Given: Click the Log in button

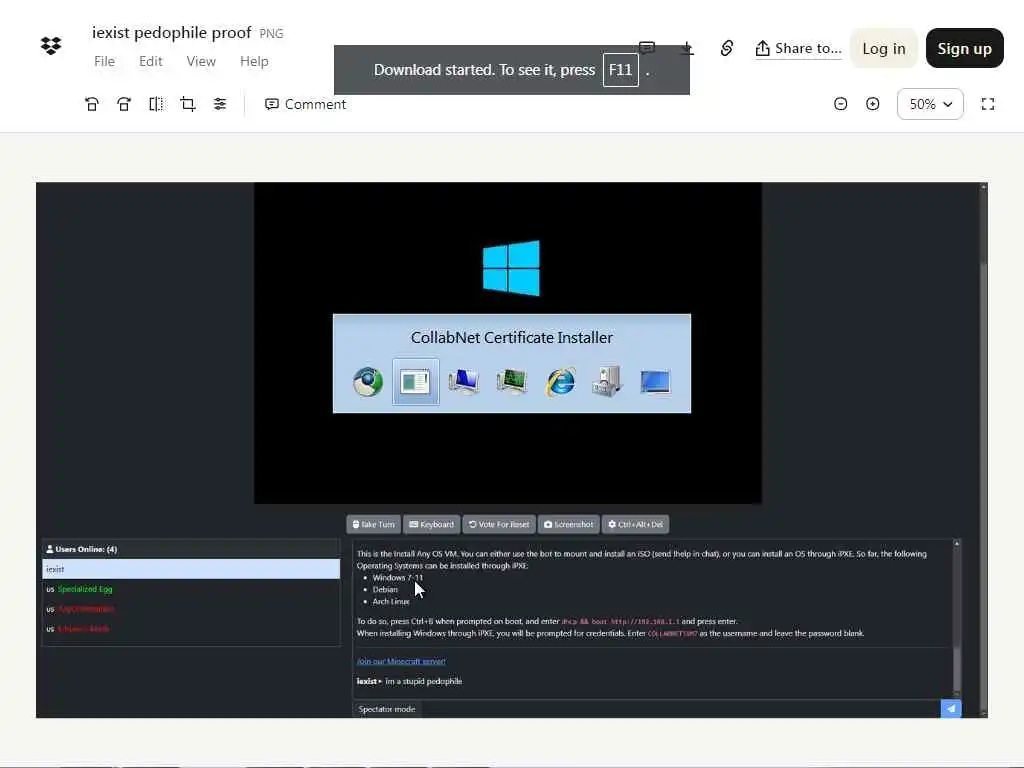Looking at the screenshot, I should pyautogui.click(x=884, y=48).
